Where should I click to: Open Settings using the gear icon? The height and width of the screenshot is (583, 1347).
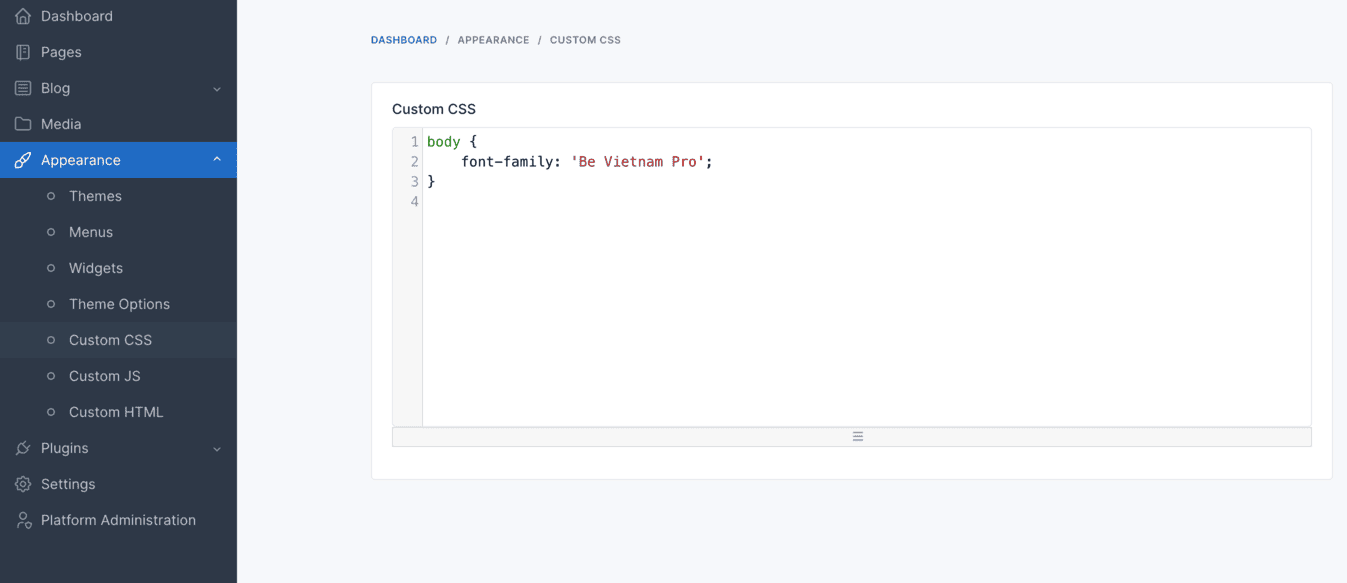pyautogui.click(x=22, y=484)
